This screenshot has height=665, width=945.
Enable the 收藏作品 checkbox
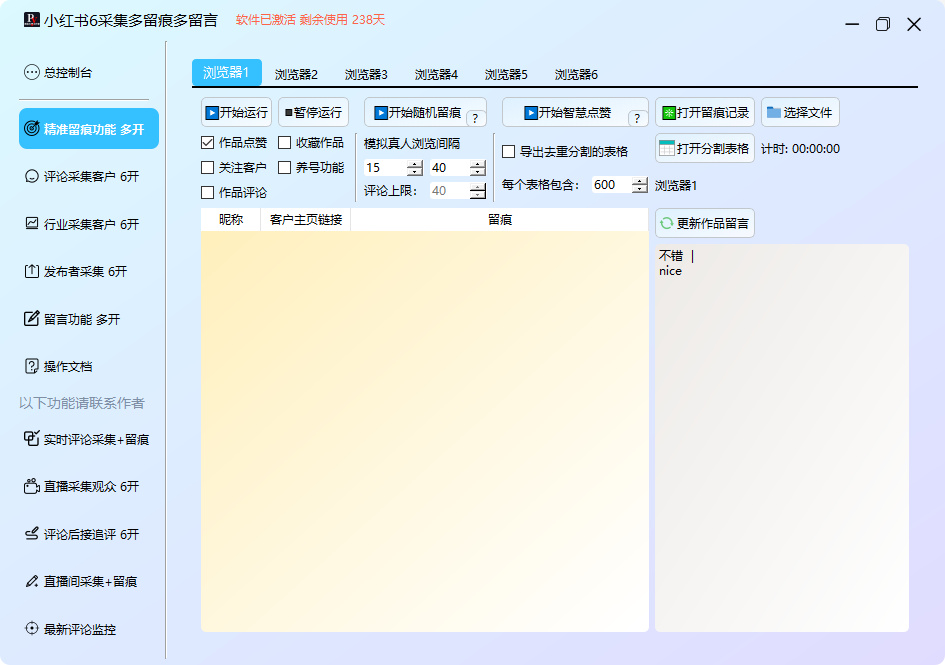285,143
